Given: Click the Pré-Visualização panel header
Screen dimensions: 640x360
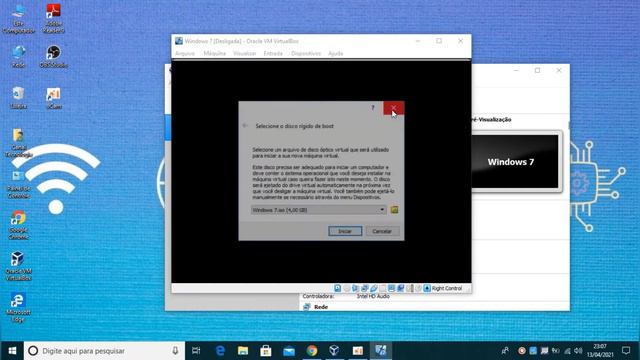Looking at the screenshot, I should [x=491, y=120].
